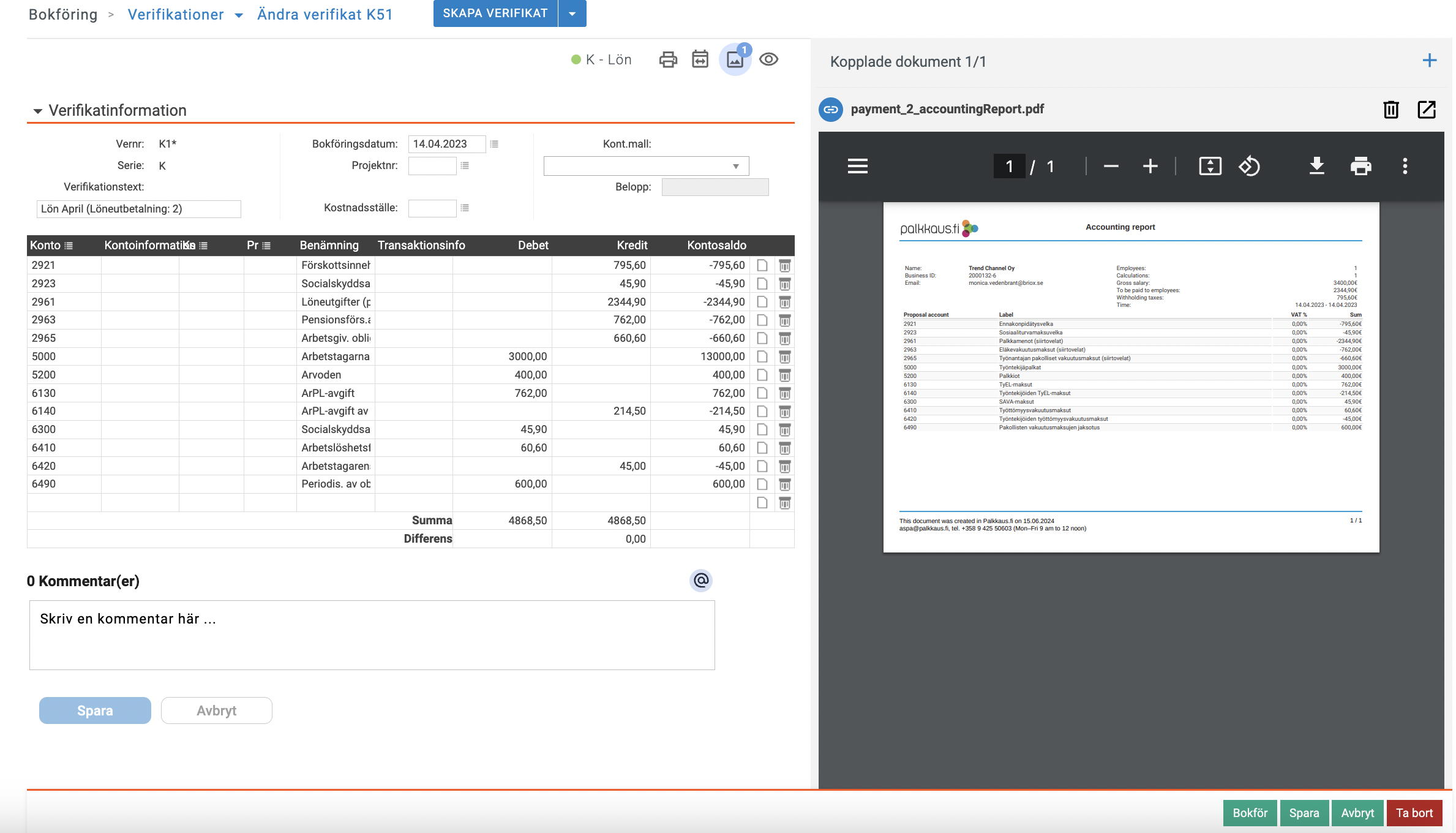Toggle the note checkbox on row 2921
Viewport: 1456px width, 833px height.
(762, 265)
